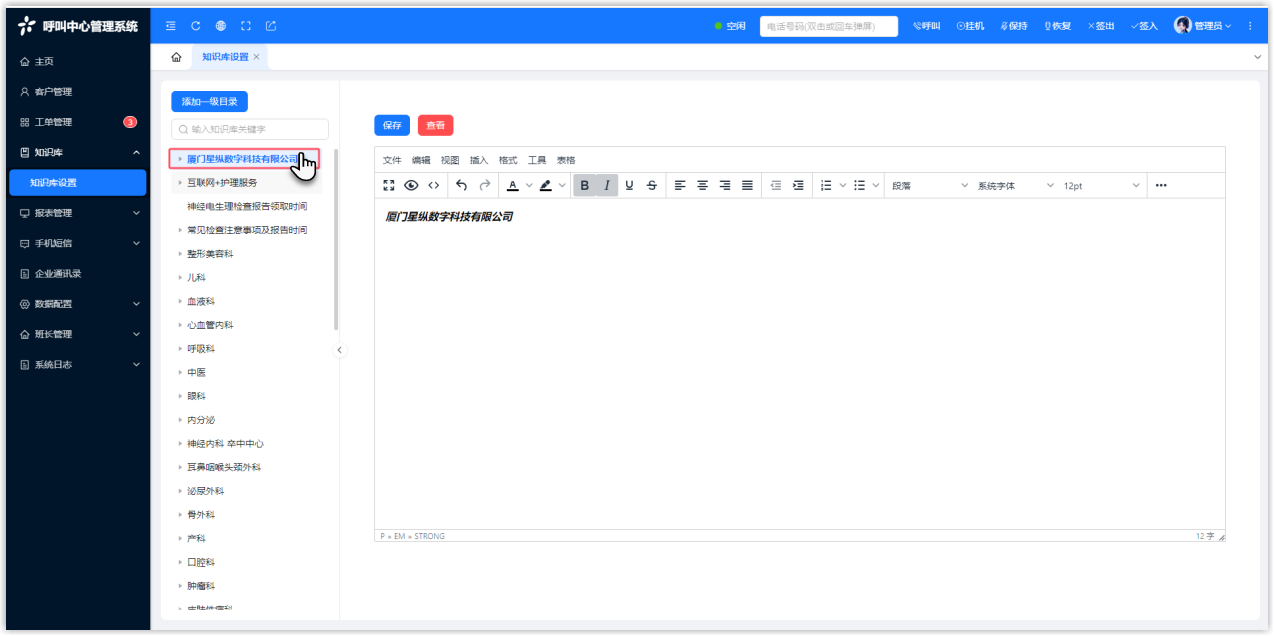Toggle italic formatting button
1274x636 pixels.
coord(606,185)
